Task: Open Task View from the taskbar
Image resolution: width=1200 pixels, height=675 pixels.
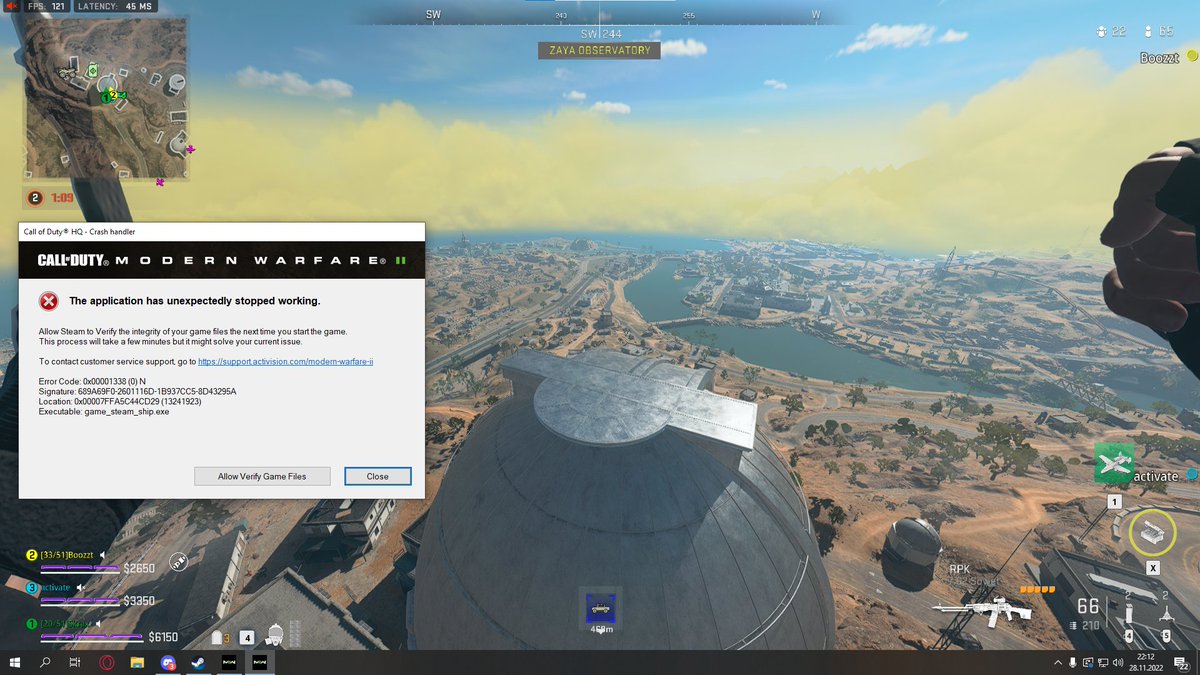Action: pos(75,663)
